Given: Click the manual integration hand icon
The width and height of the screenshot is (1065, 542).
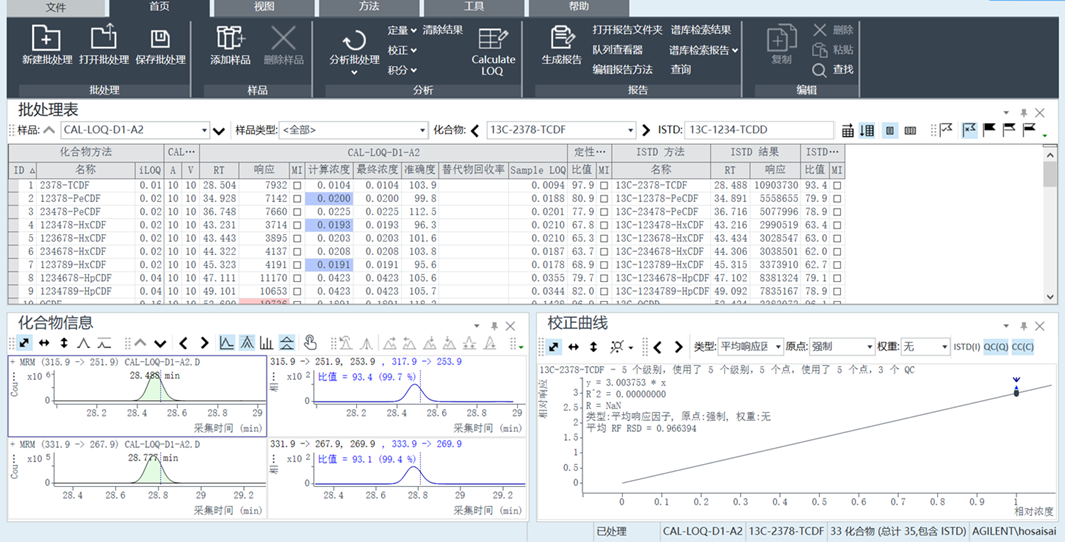Looking at the screenshot, I should pos(310,343).
